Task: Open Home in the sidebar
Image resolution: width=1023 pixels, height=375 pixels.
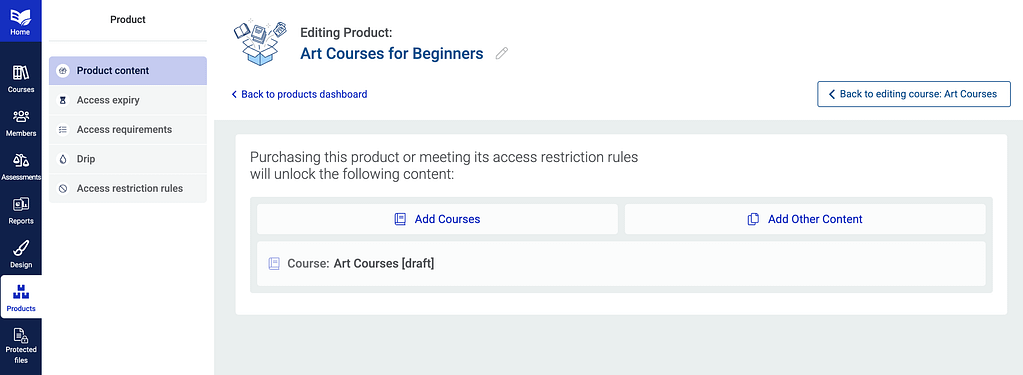Action: pos(20,20)
